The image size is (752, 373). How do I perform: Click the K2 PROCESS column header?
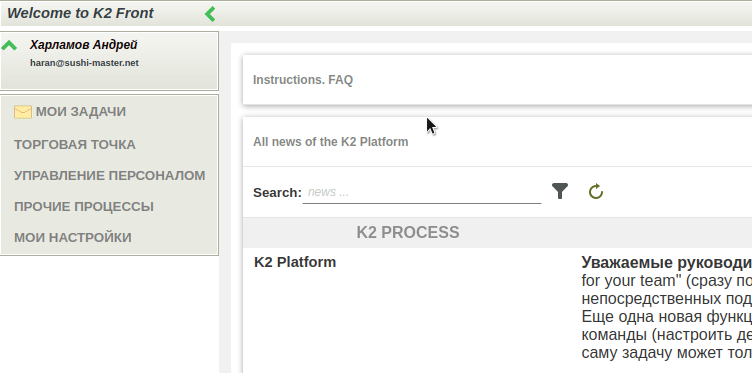tap(408, 233)
